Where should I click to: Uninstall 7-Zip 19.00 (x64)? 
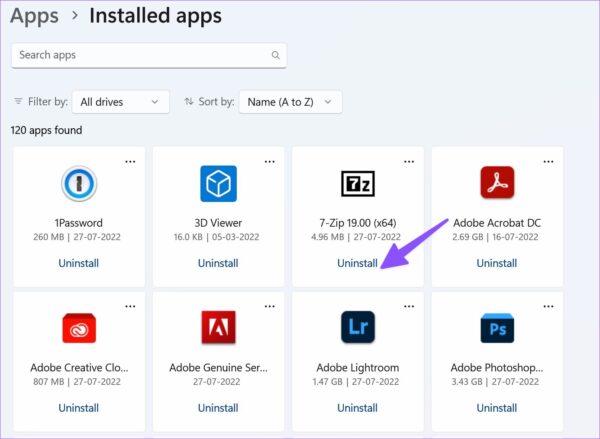pos(357,263)
